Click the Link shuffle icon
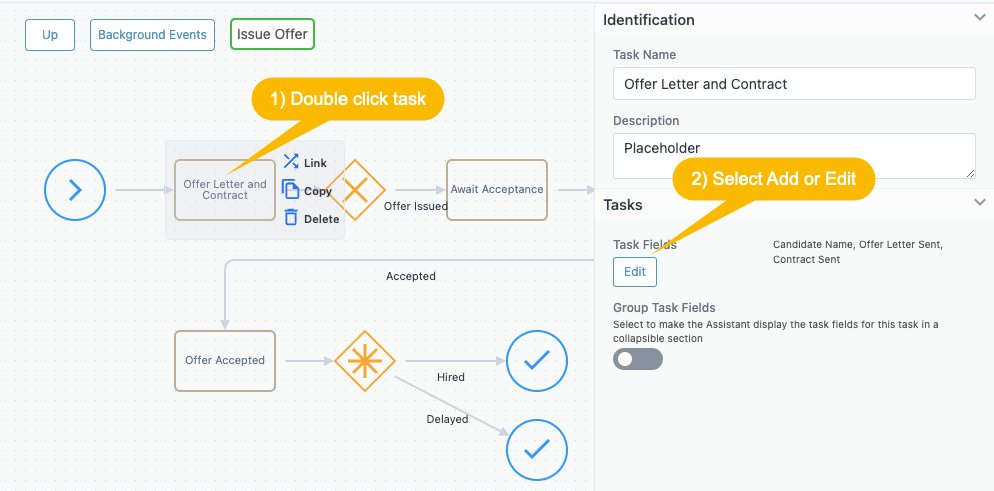The width and height of the screenshot is (994, 491). (291, 162)
